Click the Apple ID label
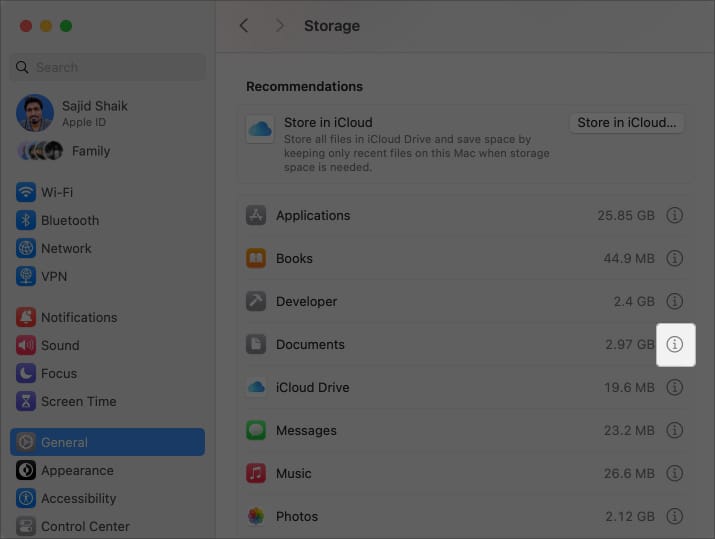 (84, 122)
